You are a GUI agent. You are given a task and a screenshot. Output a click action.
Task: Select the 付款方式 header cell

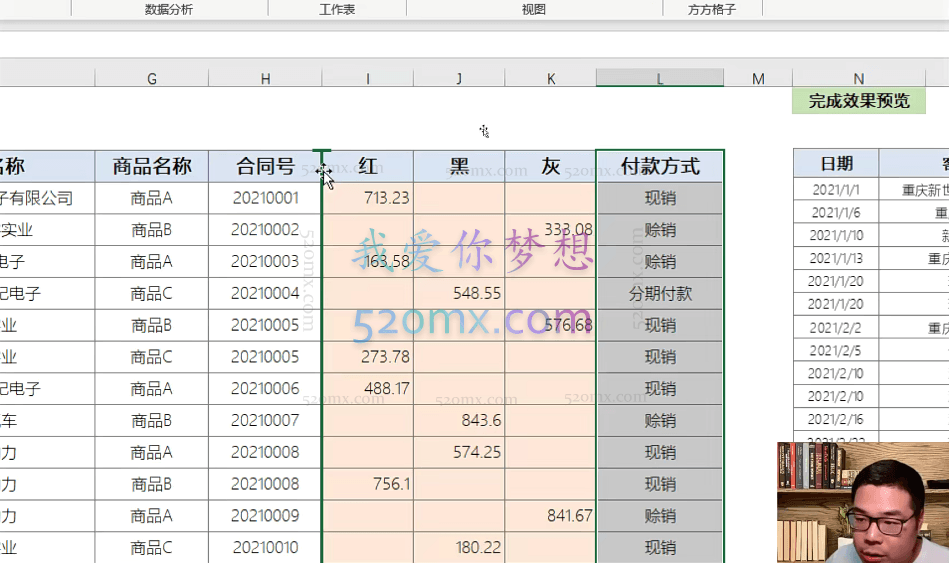click(659, 166)
